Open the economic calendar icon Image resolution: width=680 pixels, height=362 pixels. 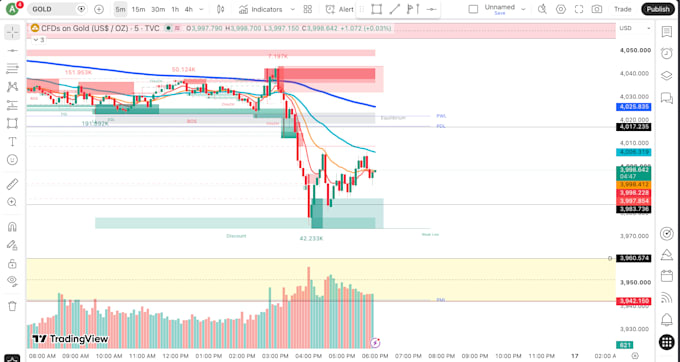point(667,276)
